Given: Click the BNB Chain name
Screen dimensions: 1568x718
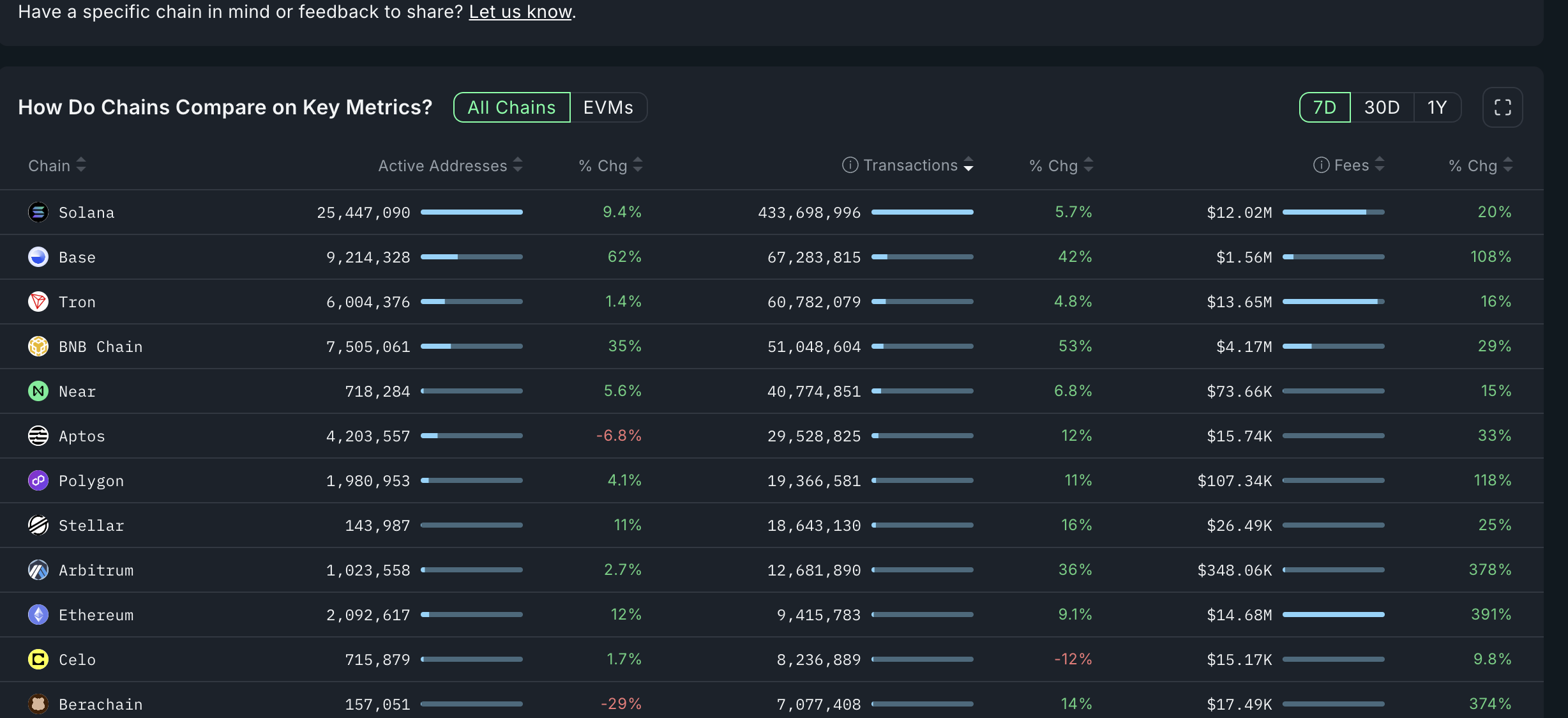Looking at the screenshot, I should (100, 347).
